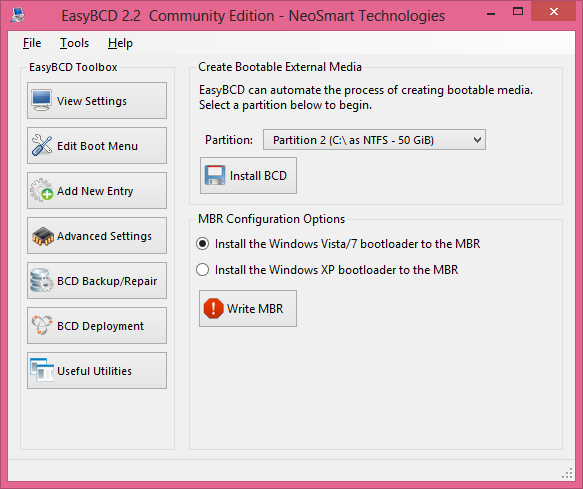Click the monitor icon for View Settings
Screen dimensions: 583x489
tap(41, 100)
